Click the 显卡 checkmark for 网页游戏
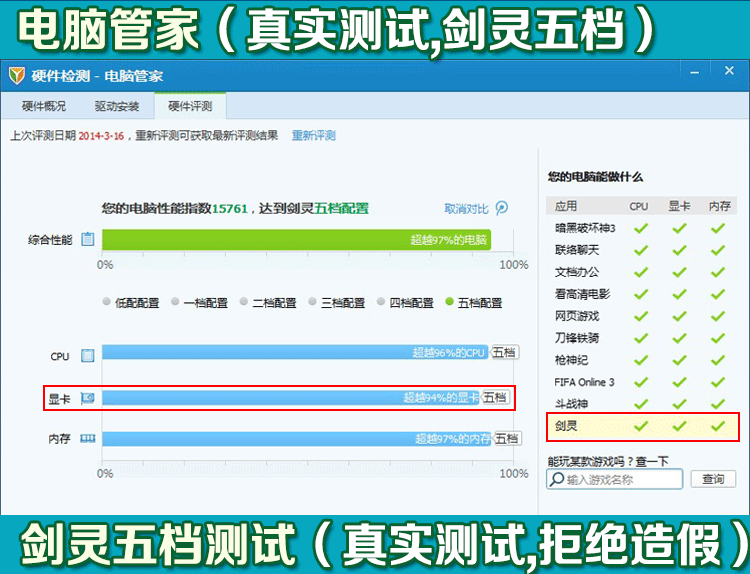 point(679,316)
